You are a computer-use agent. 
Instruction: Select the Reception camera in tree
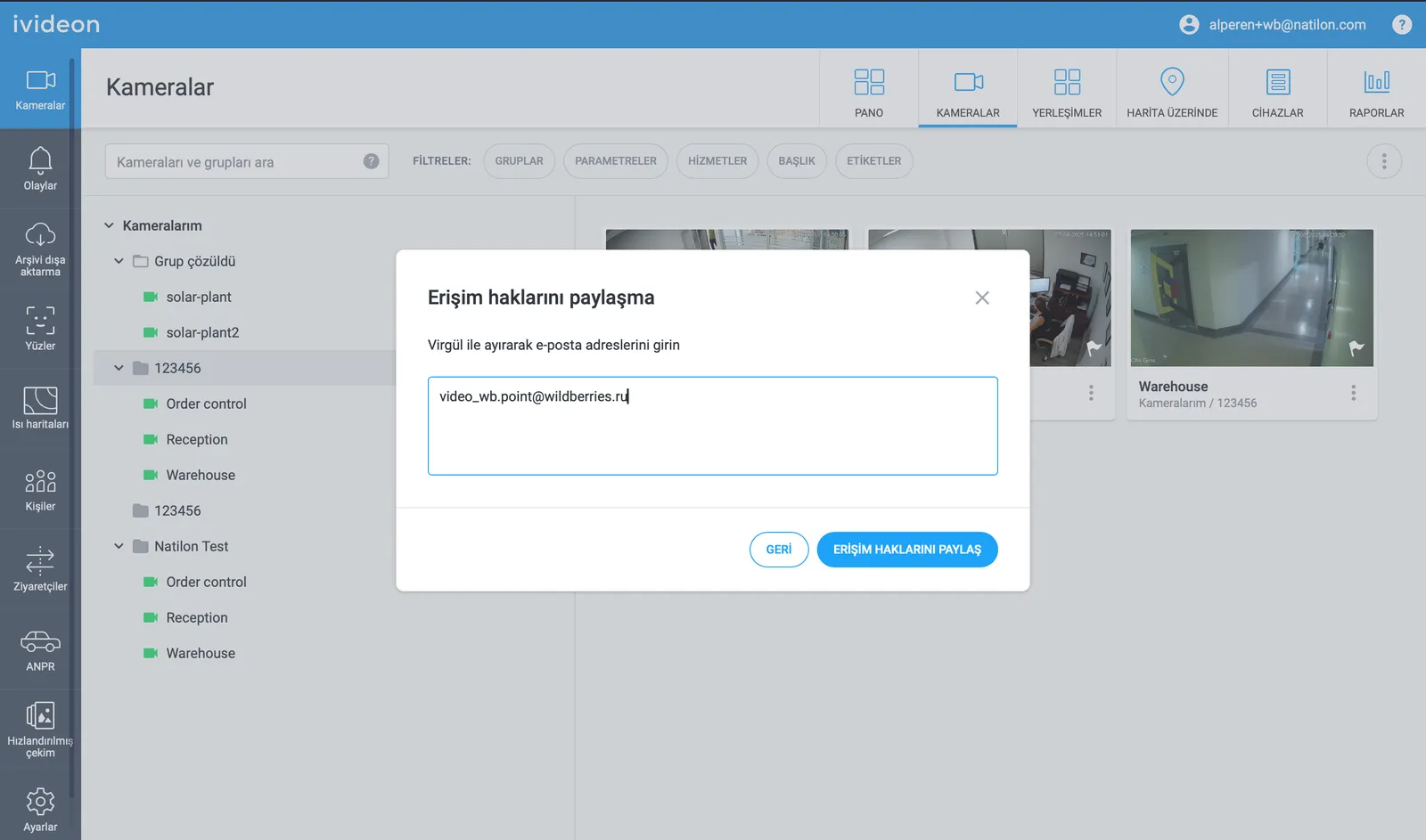(x=197, y=439)
